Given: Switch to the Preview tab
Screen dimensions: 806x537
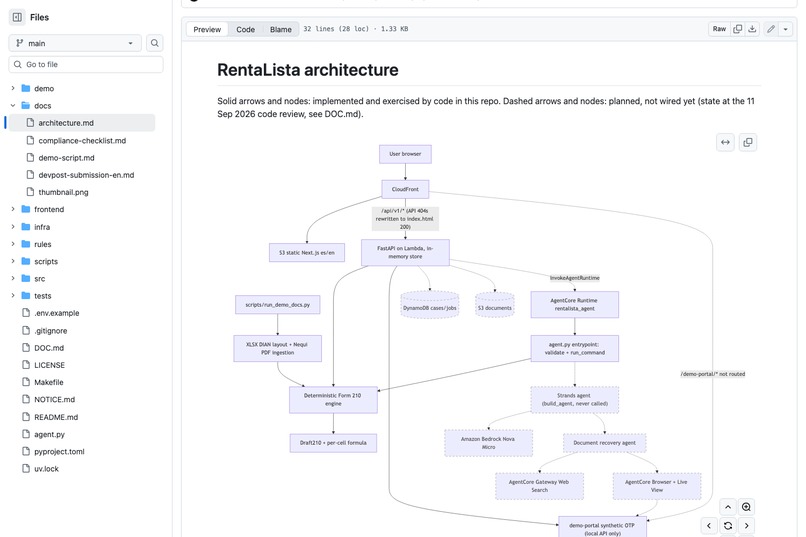Looking at the screenshot, I should (x=207, y=29).
